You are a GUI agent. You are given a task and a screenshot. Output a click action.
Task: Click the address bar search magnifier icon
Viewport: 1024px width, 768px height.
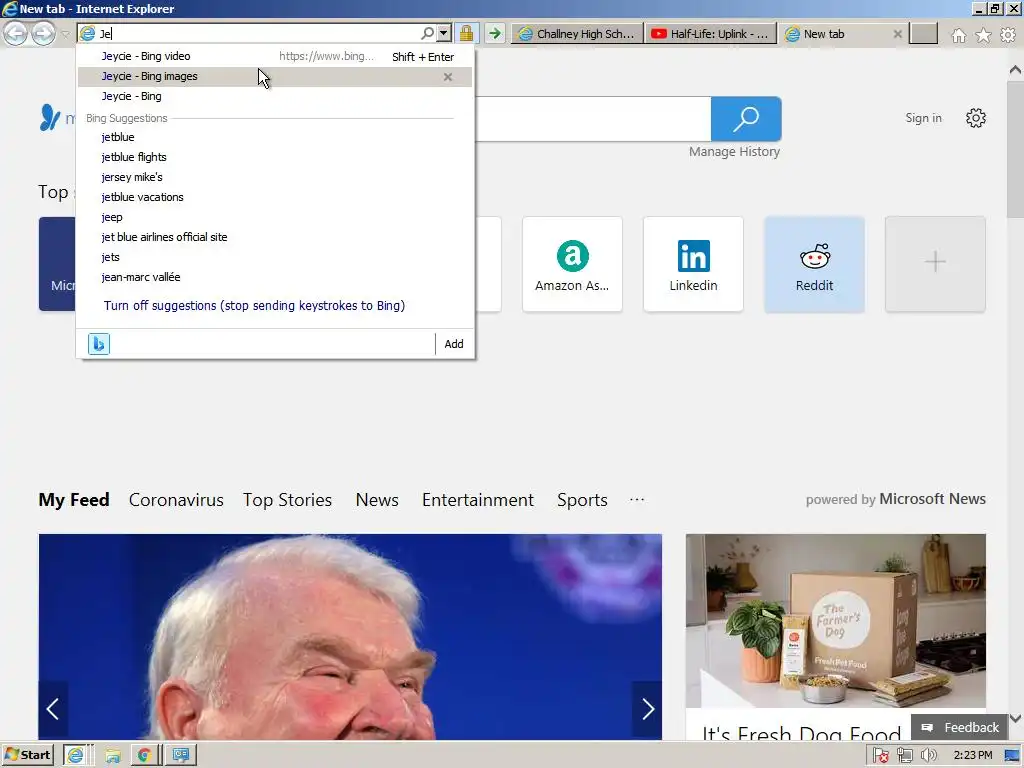click(x=427, y=33)
